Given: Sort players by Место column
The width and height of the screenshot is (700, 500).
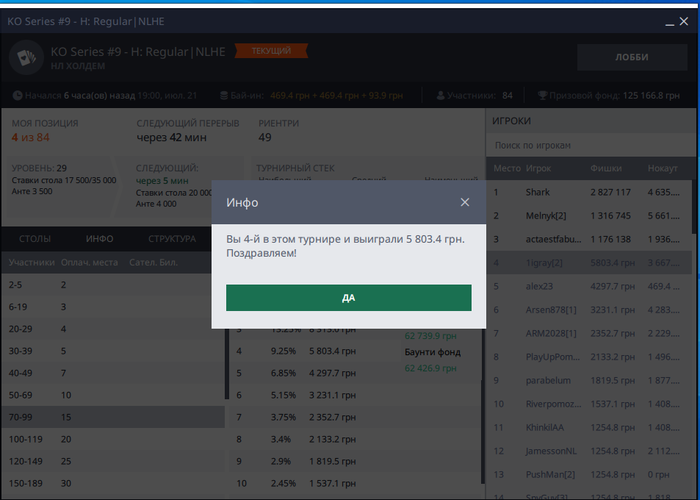Looking at the screenshot, I should pos(507,168).
